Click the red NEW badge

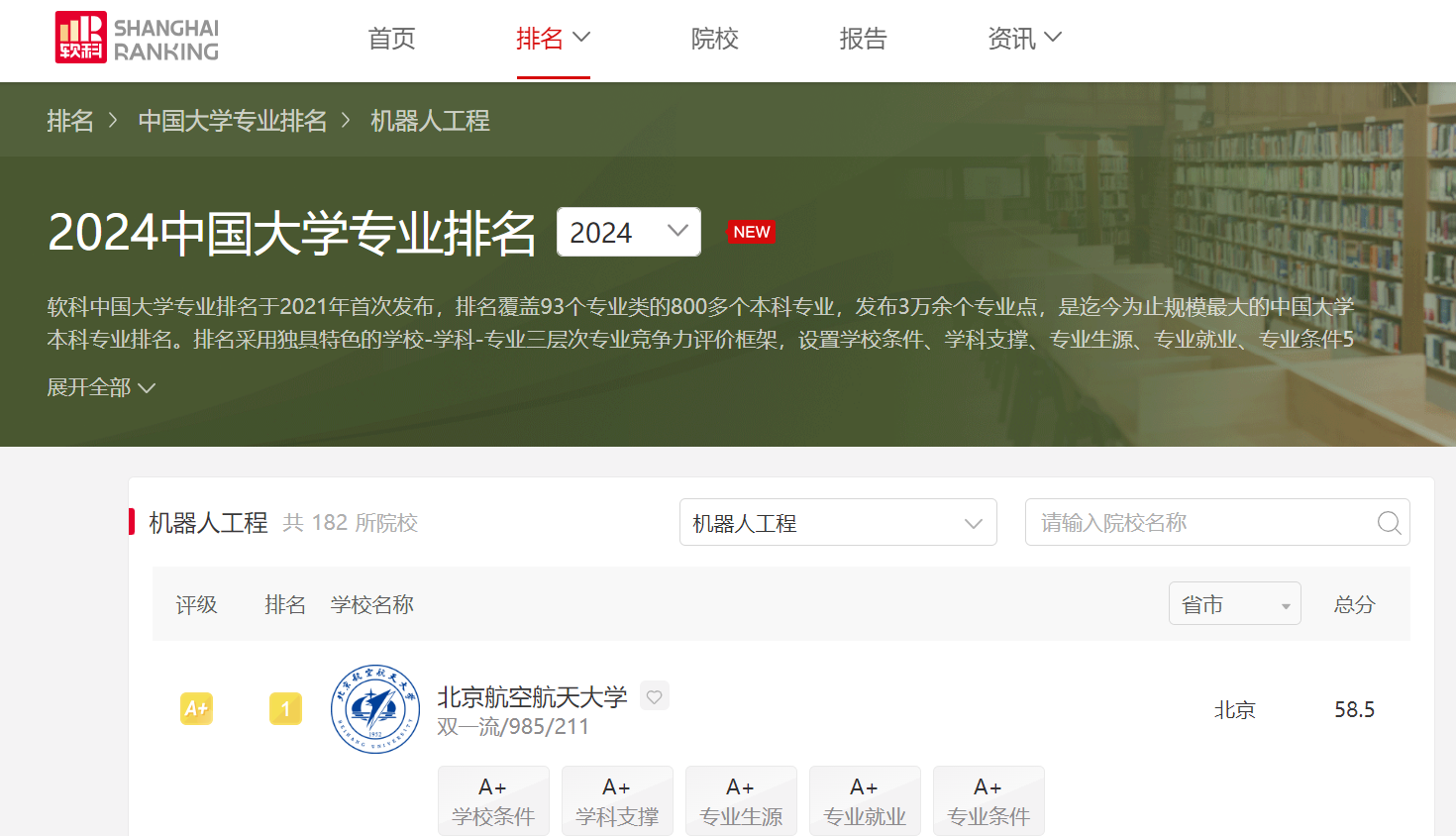[751, 232]
